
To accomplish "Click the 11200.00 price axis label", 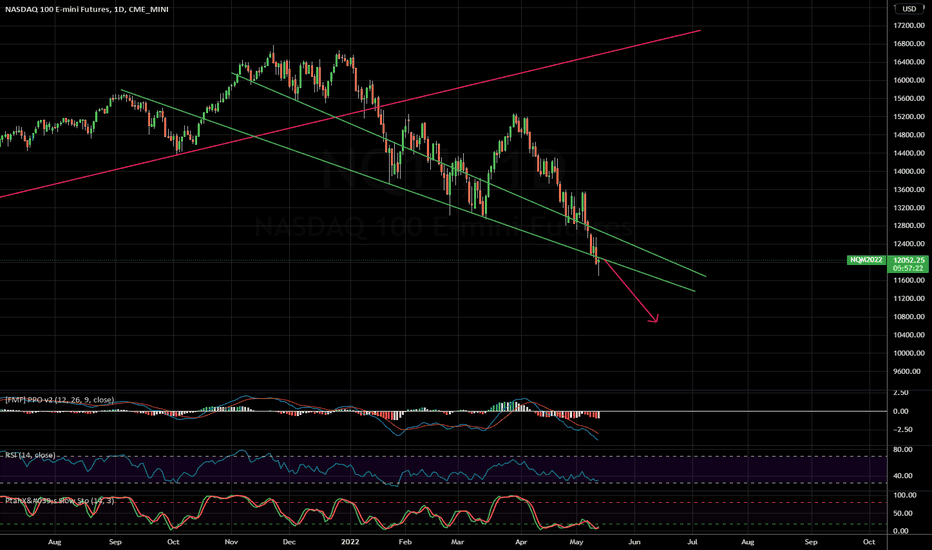I will [x=909, y=298].
